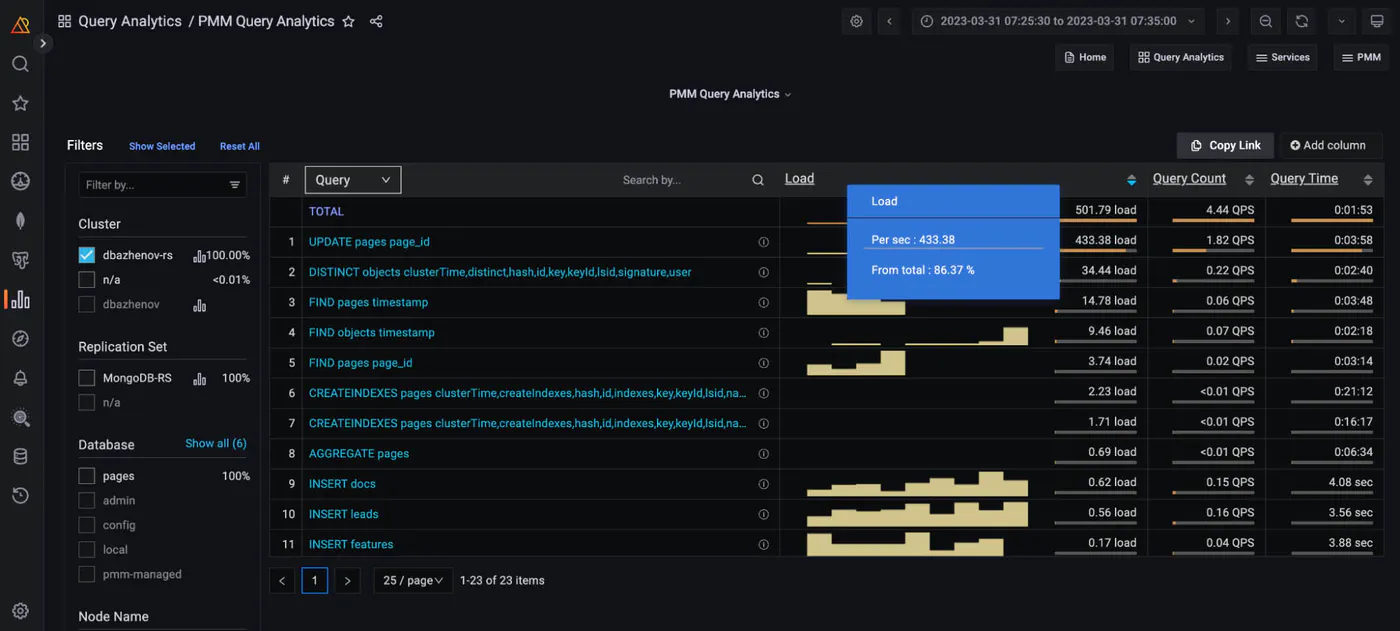Click Reset All filters link
The image size is (1400, 631).
[240, 146]
